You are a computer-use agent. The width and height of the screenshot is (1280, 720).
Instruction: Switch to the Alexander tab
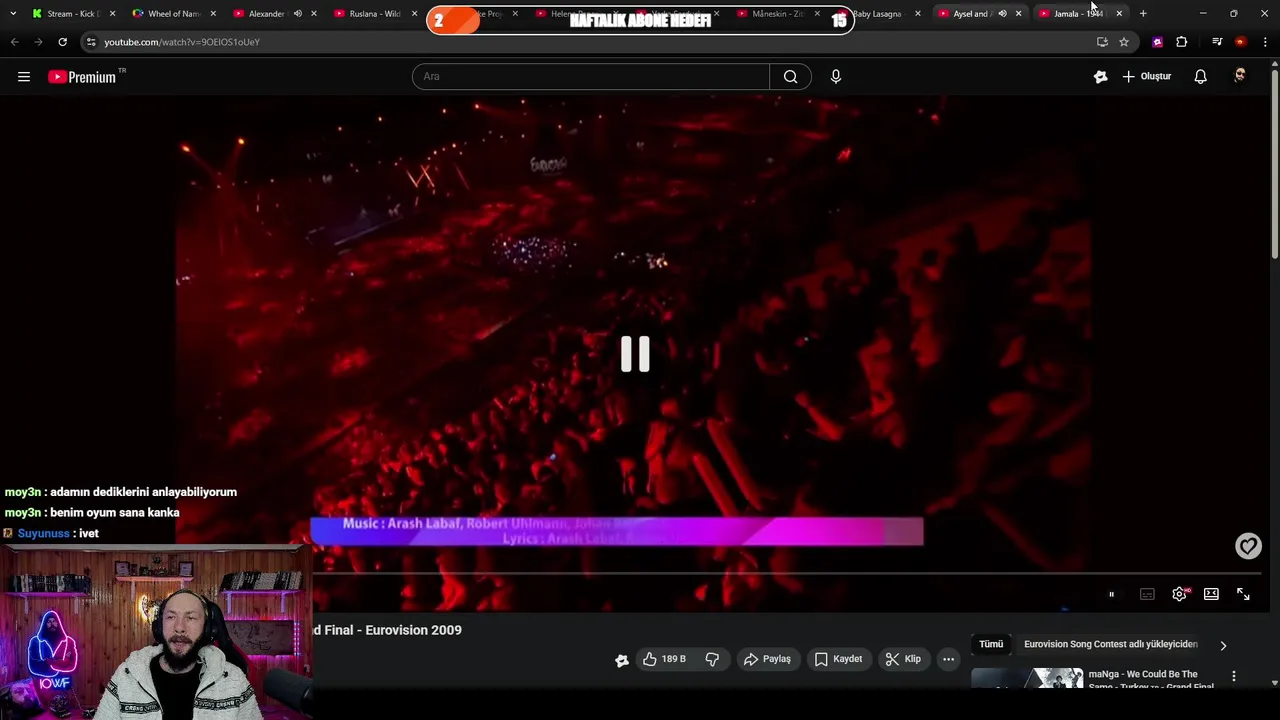266,13
